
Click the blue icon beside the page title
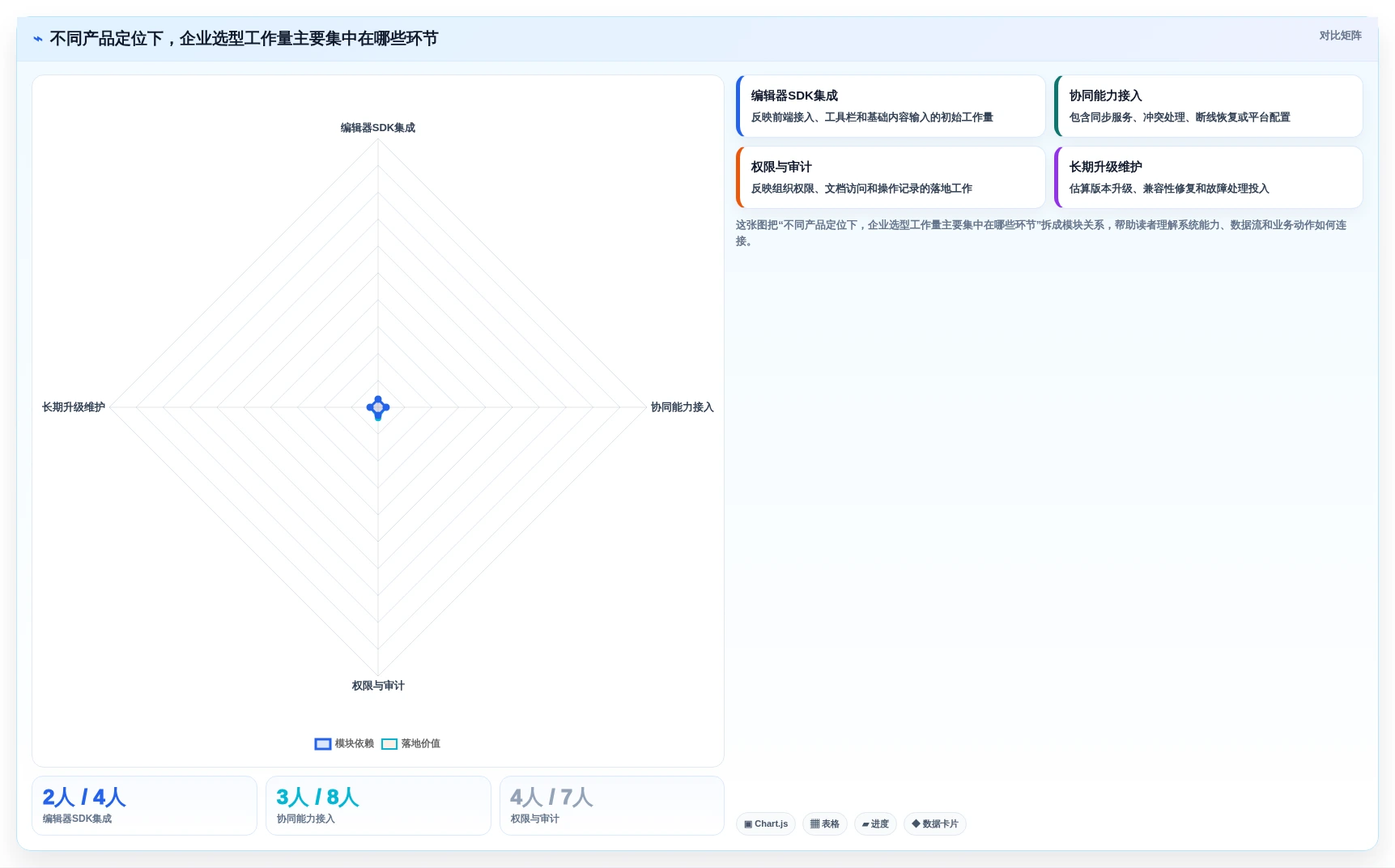click(38, 39)
